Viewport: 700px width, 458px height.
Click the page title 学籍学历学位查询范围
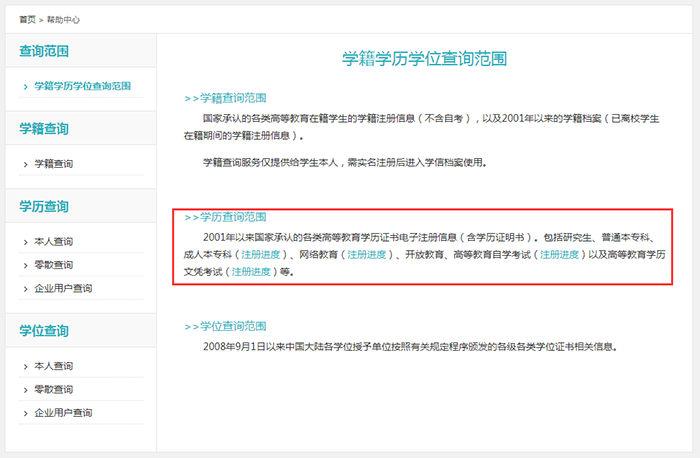425,58
